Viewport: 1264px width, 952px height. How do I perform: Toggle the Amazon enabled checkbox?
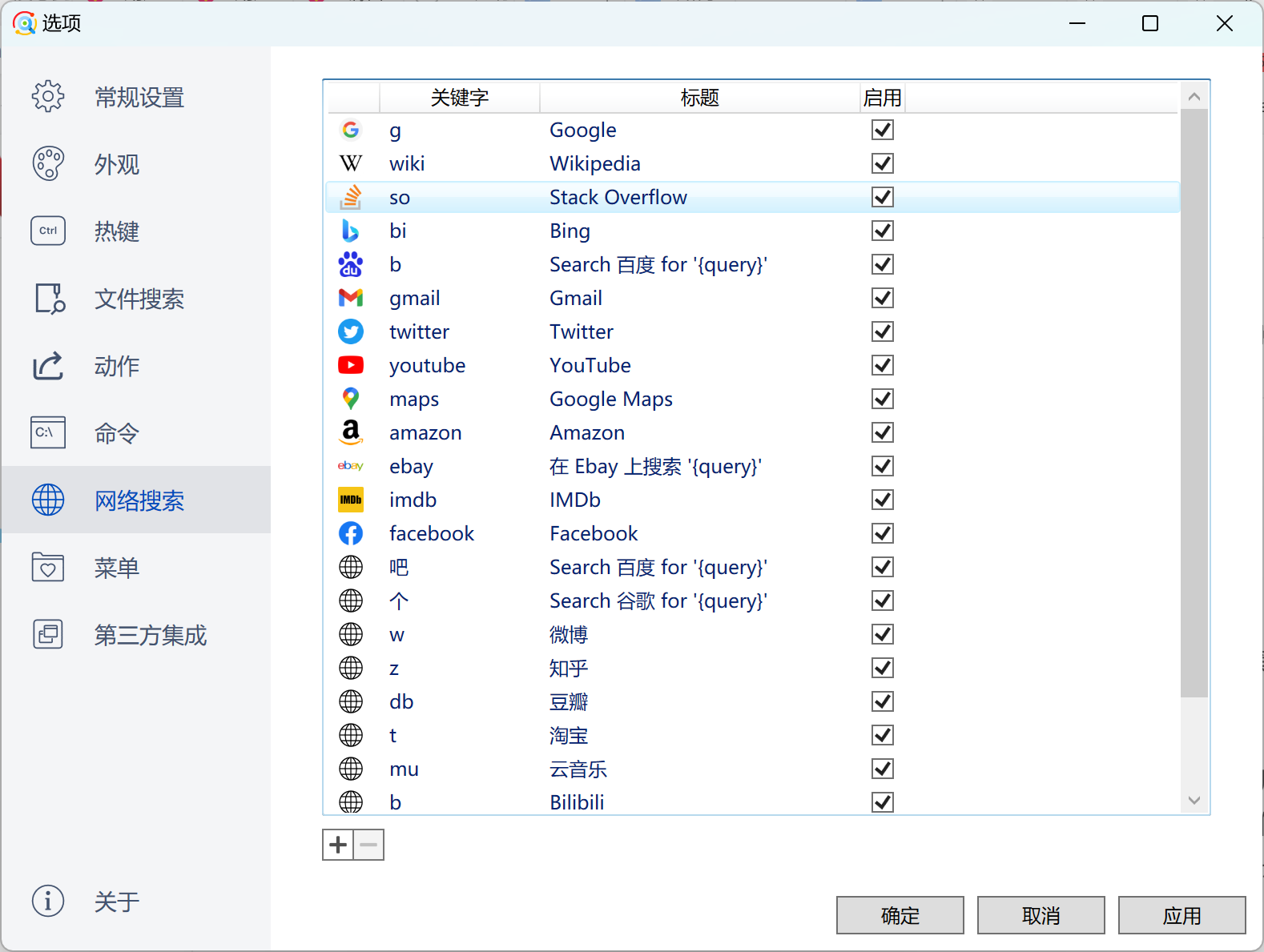882,432
